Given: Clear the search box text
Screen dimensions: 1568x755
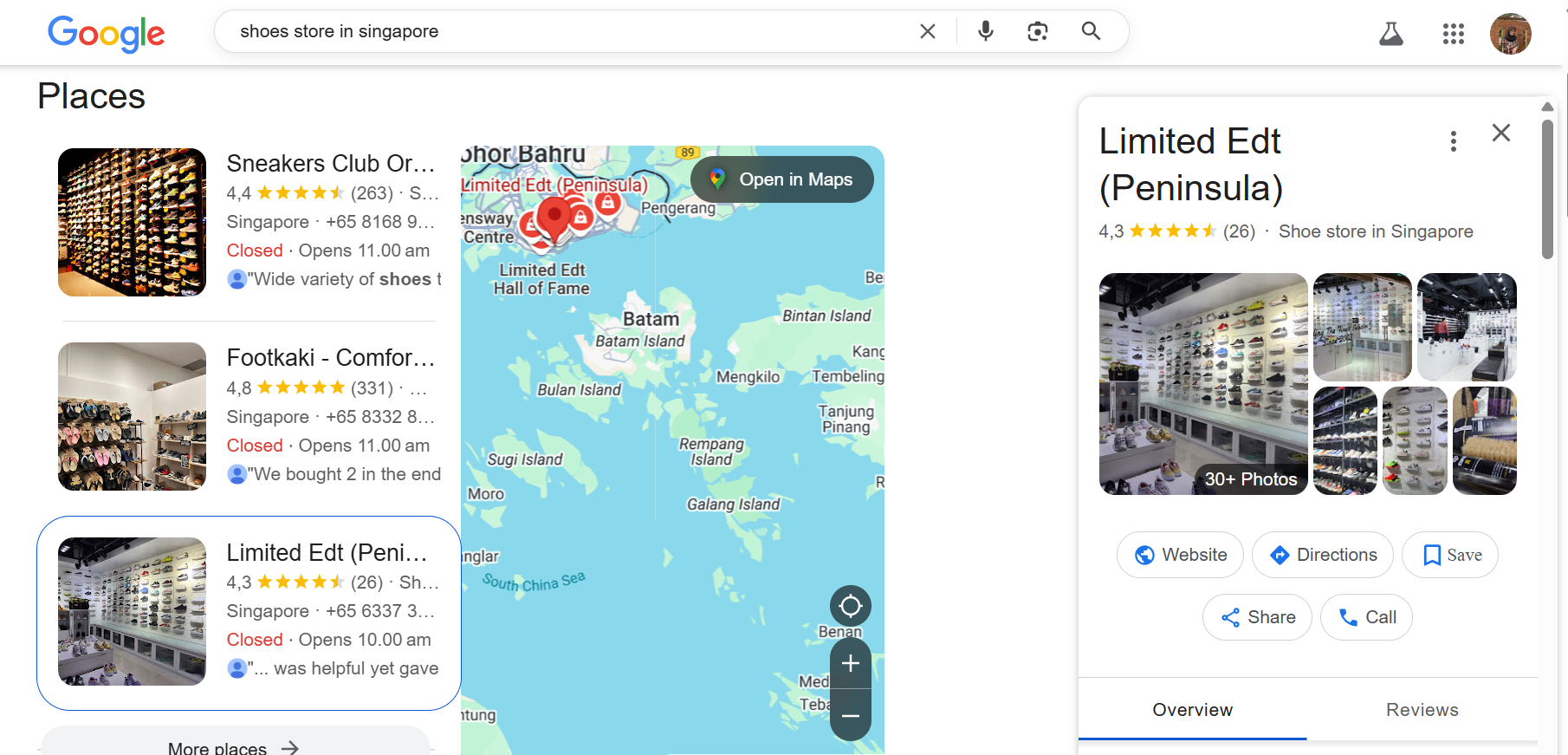Looking at the screenshot, I should pos(927,32).
